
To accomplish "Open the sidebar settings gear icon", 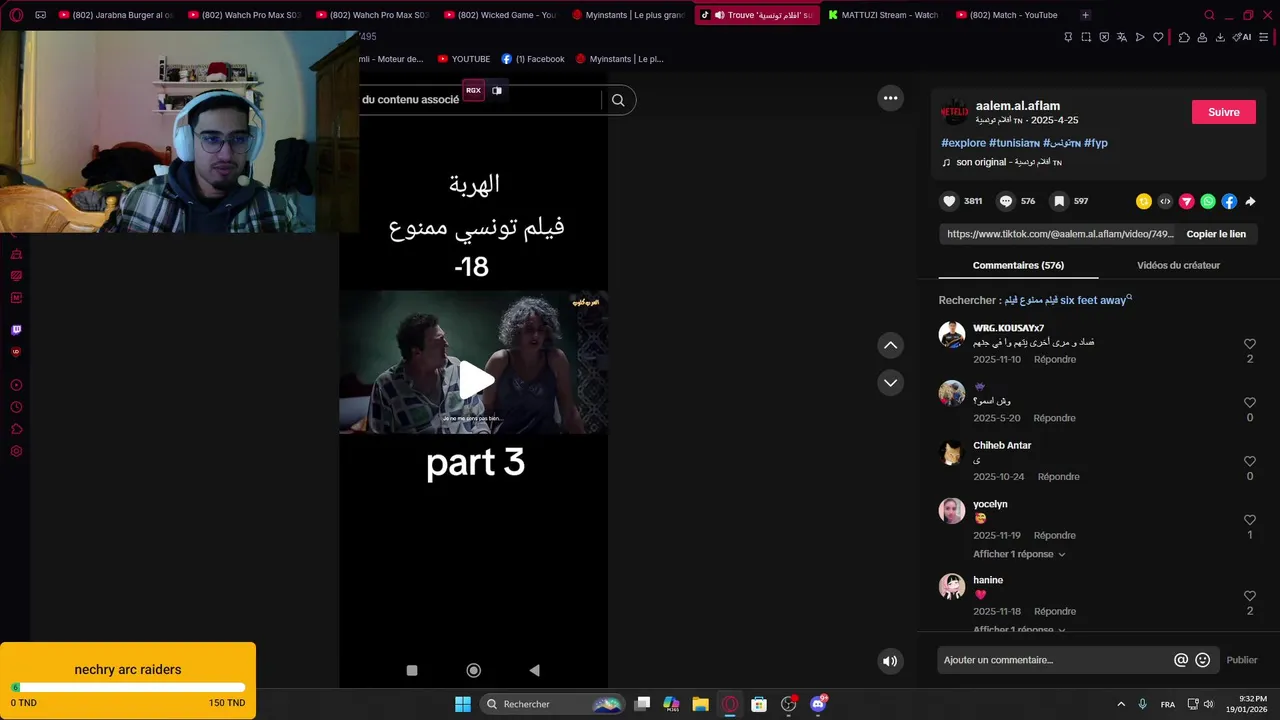I will 16,452.
